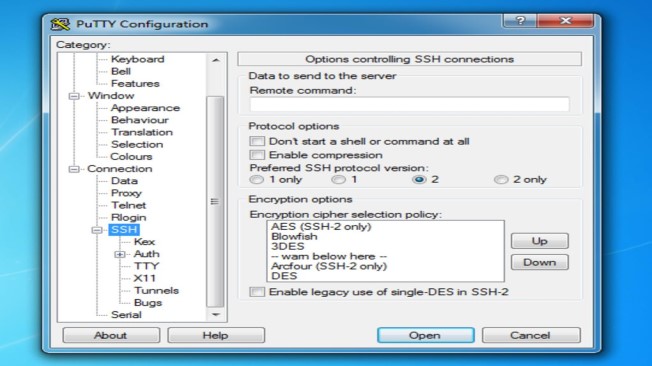Click the question mark help button in title bar
This screenshot has width=652, height=366.
tap(520, 21)
